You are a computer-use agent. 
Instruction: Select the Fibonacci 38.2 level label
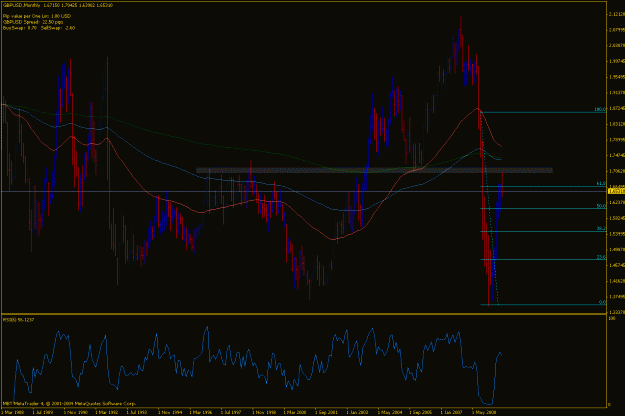point(601,229)
